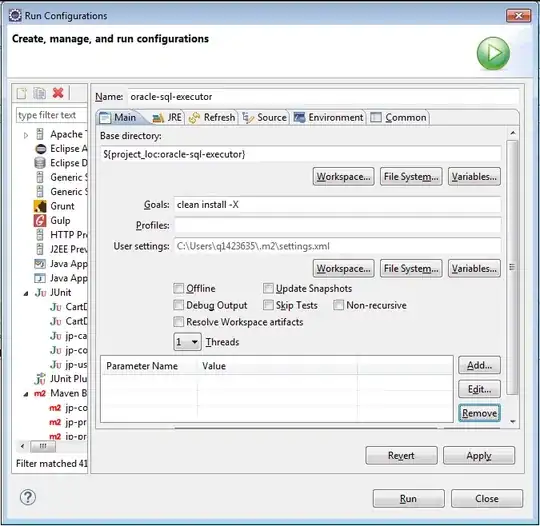Click the Run button
The image size is (540, 526).
[408, 498]
